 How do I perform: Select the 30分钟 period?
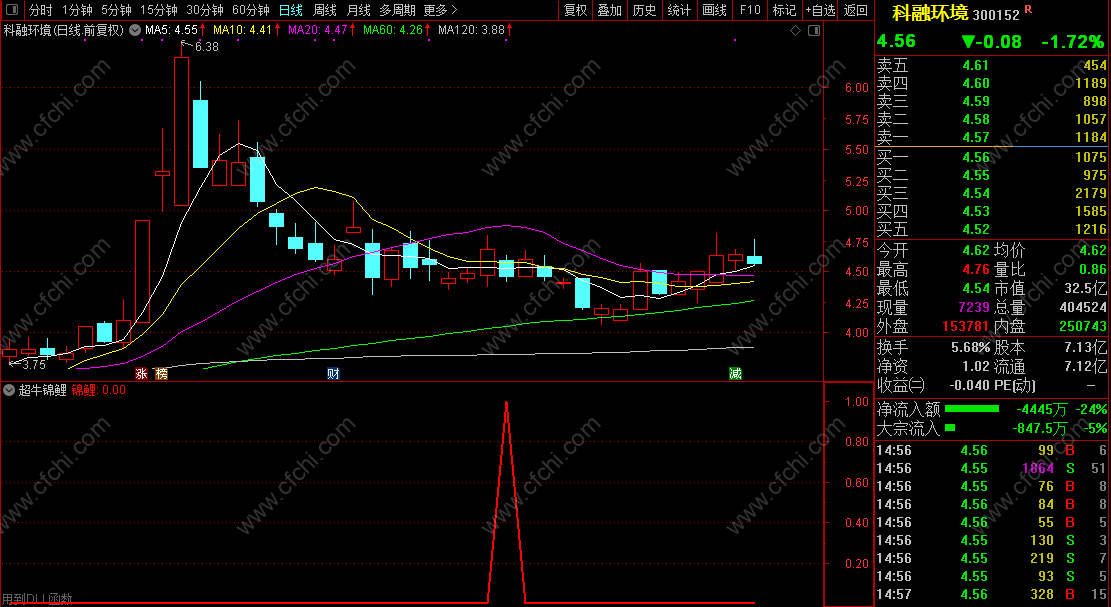point(205,10)
